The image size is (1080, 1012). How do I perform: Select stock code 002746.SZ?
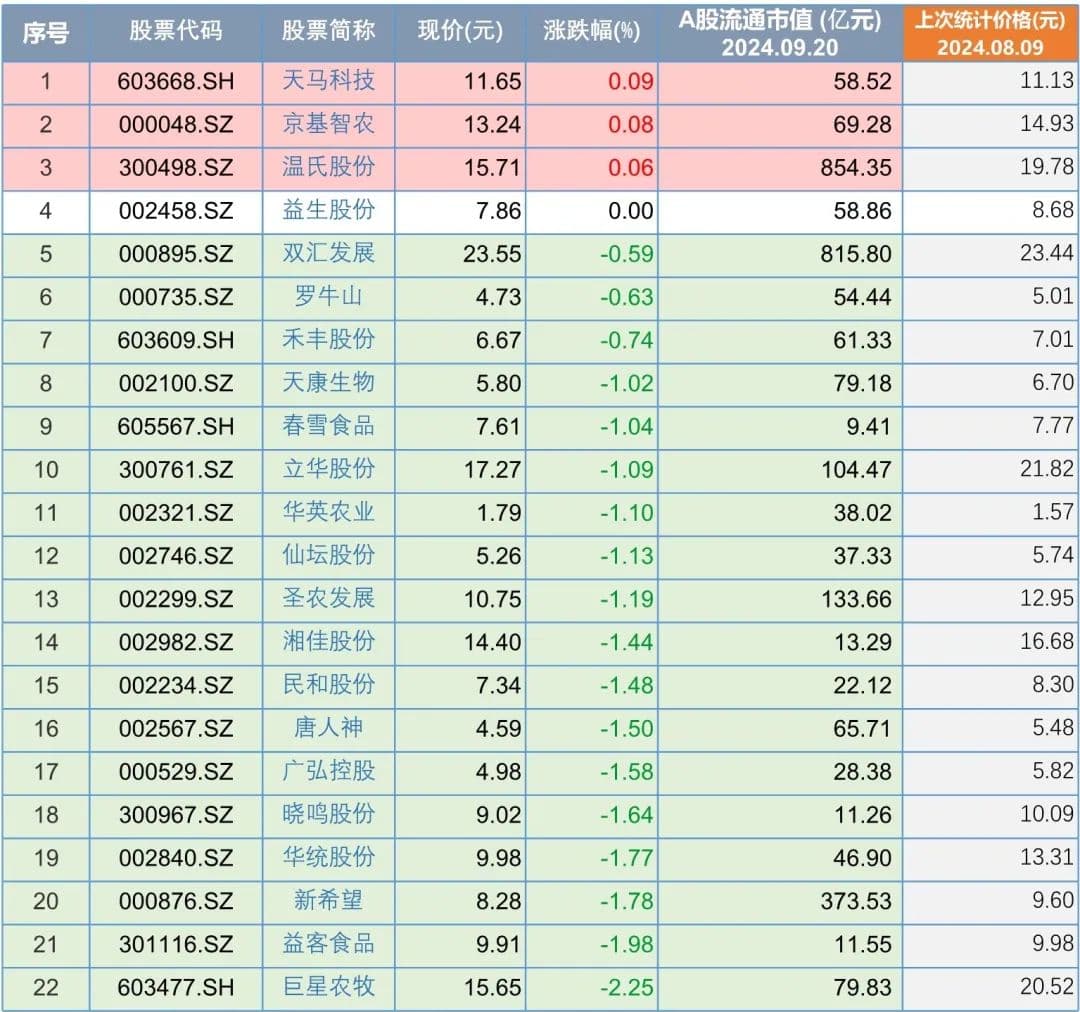(176, 556)
